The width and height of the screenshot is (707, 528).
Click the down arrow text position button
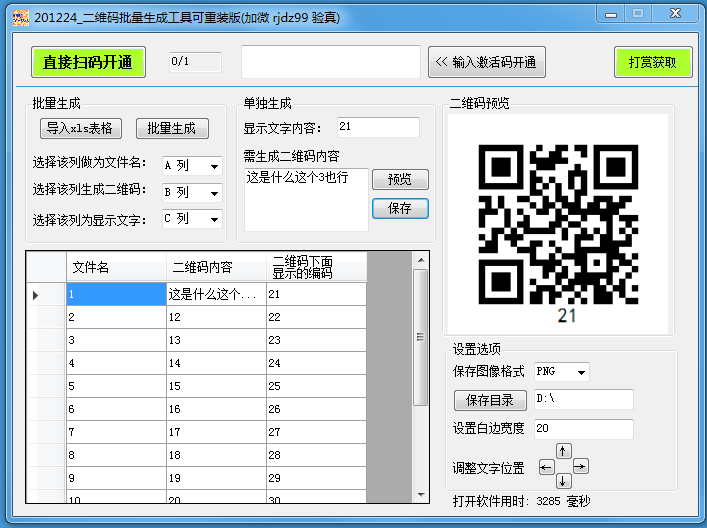pos(563,481)
